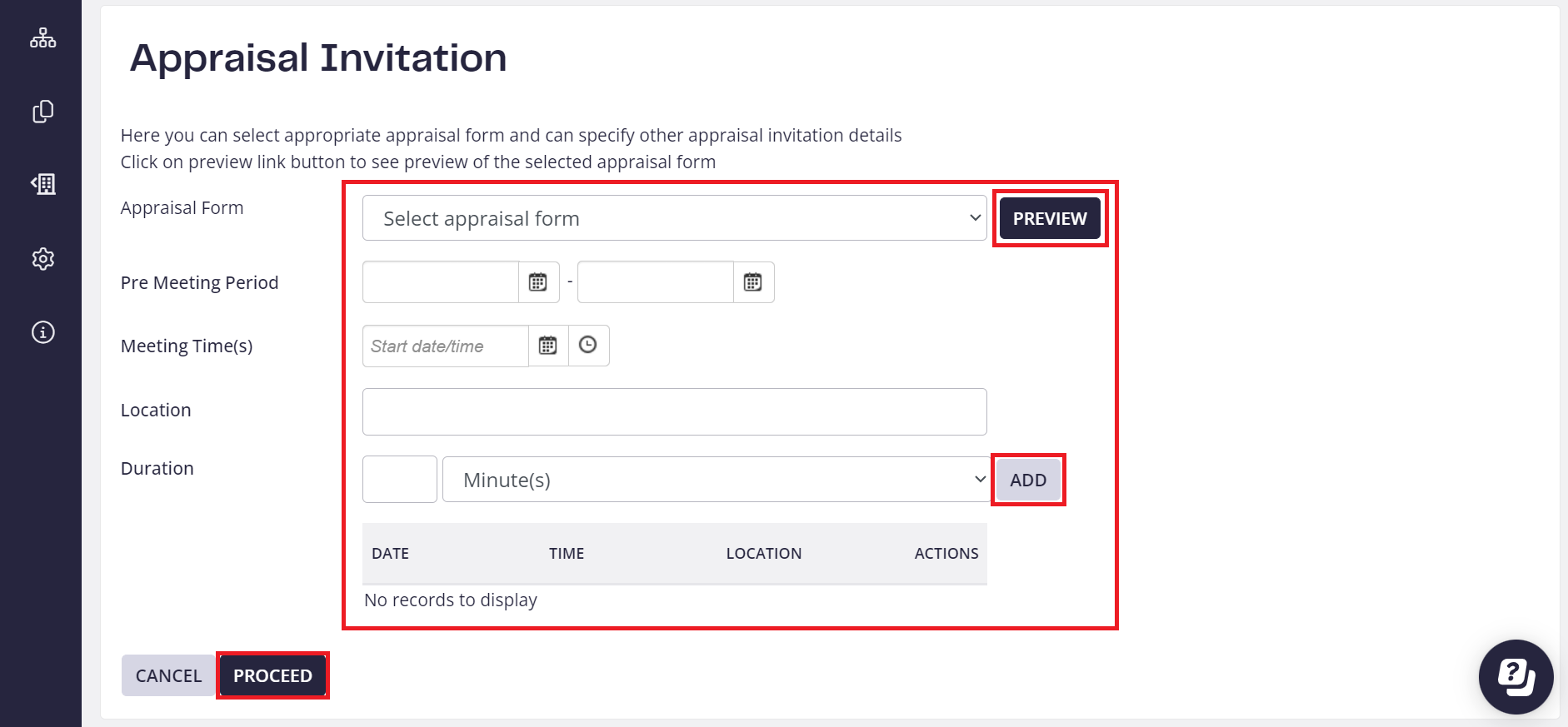1568x727 pixels.
Task: Click the PROCEED button
Action: (272, 675)
